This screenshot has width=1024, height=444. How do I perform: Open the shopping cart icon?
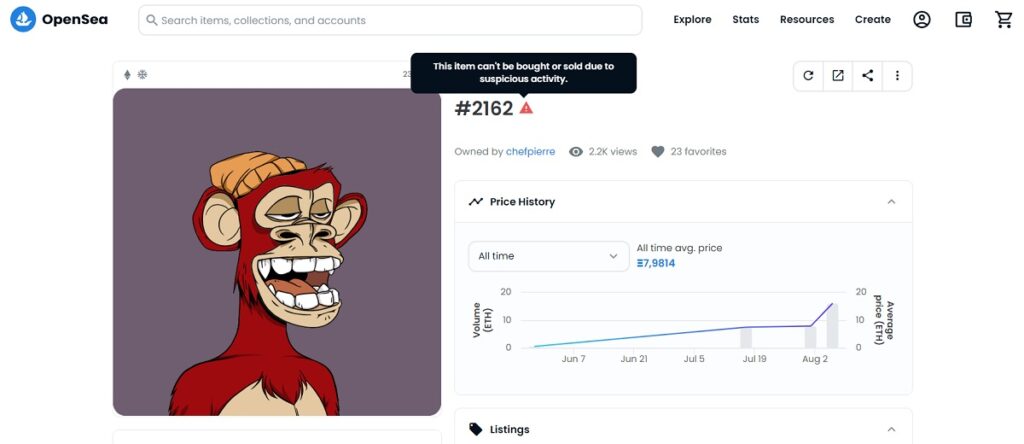pyautogui.click(x=1004, y=20)
